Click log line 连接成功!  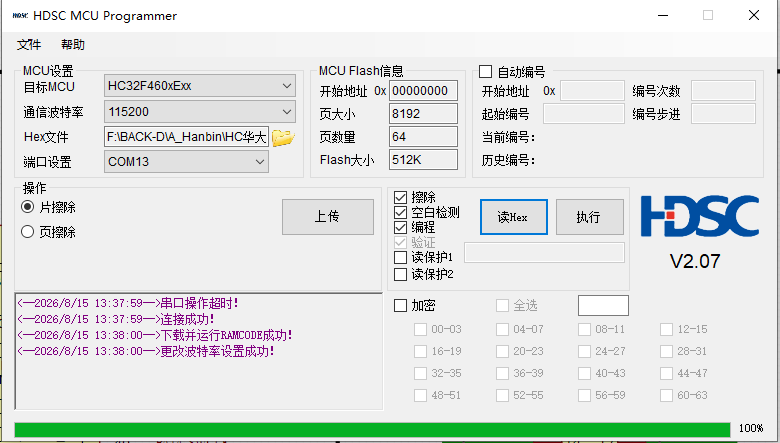click(x=116, y=319)
